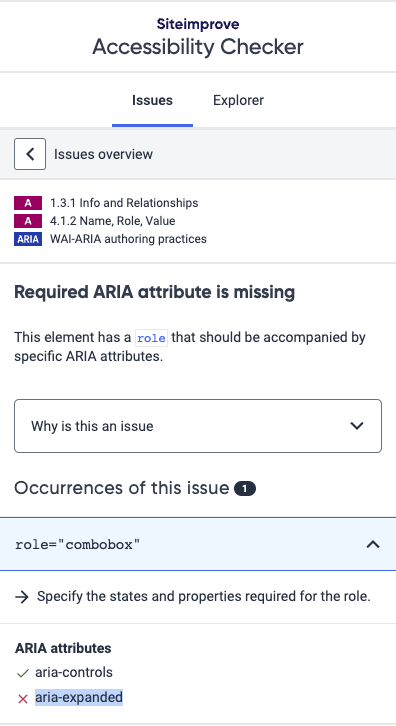Open 1.3.1 Info and Relationships criterion
This screenshot has height=726, width=396.
point(124,203)
